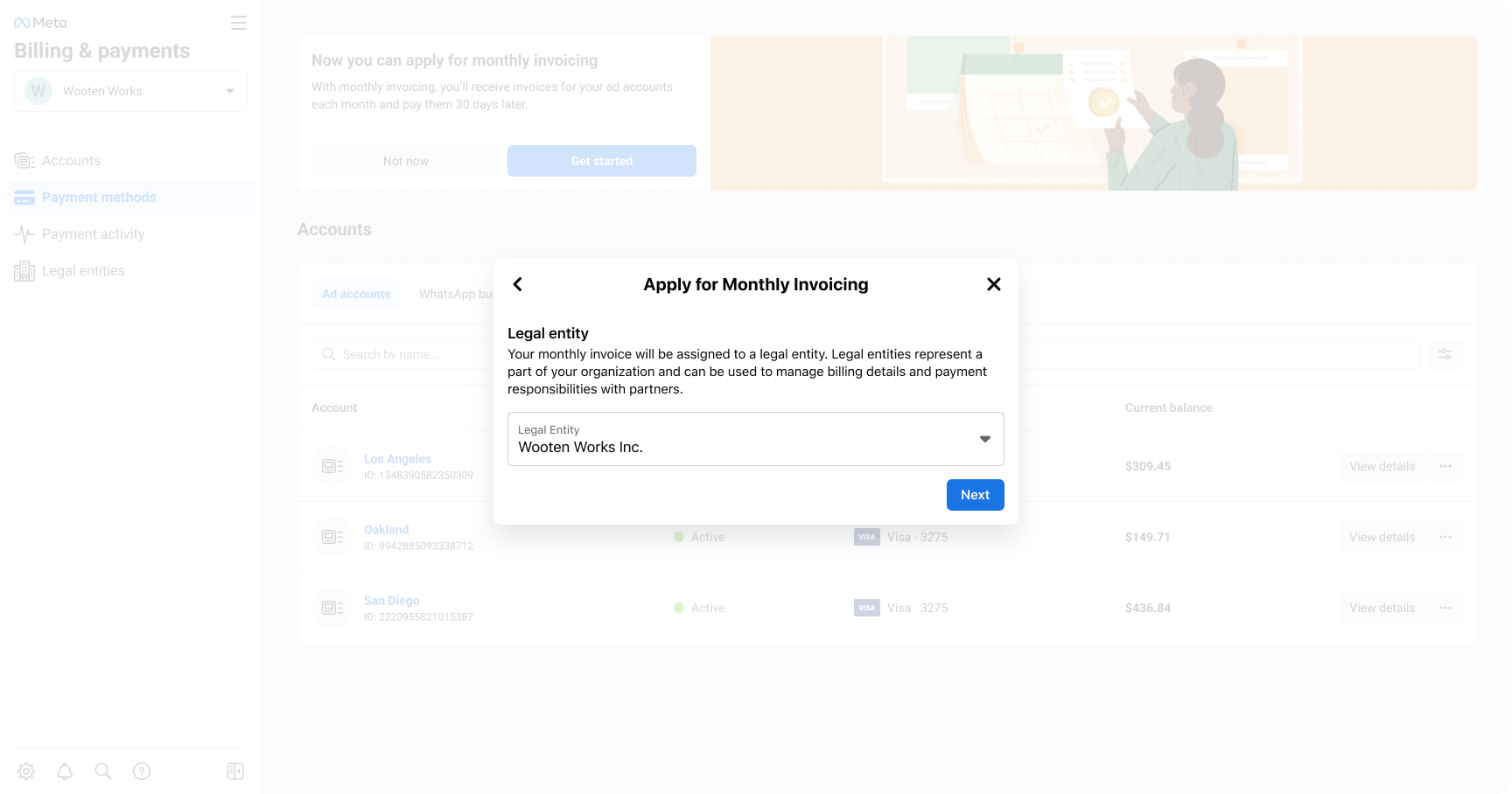The image size is (1512, 794).
Task: Dismiss banner with Not now
Action: pyautogui.click(x=406, y=161)
